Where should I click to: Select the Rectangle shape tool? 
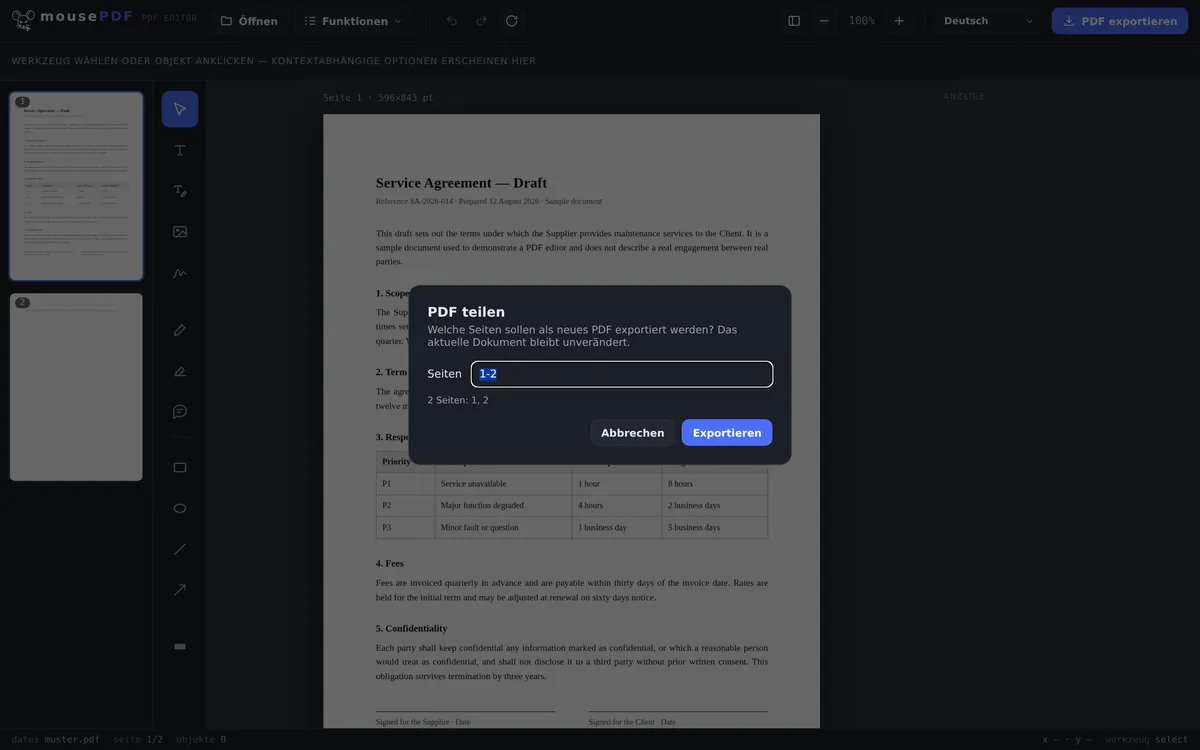point(180,467)
